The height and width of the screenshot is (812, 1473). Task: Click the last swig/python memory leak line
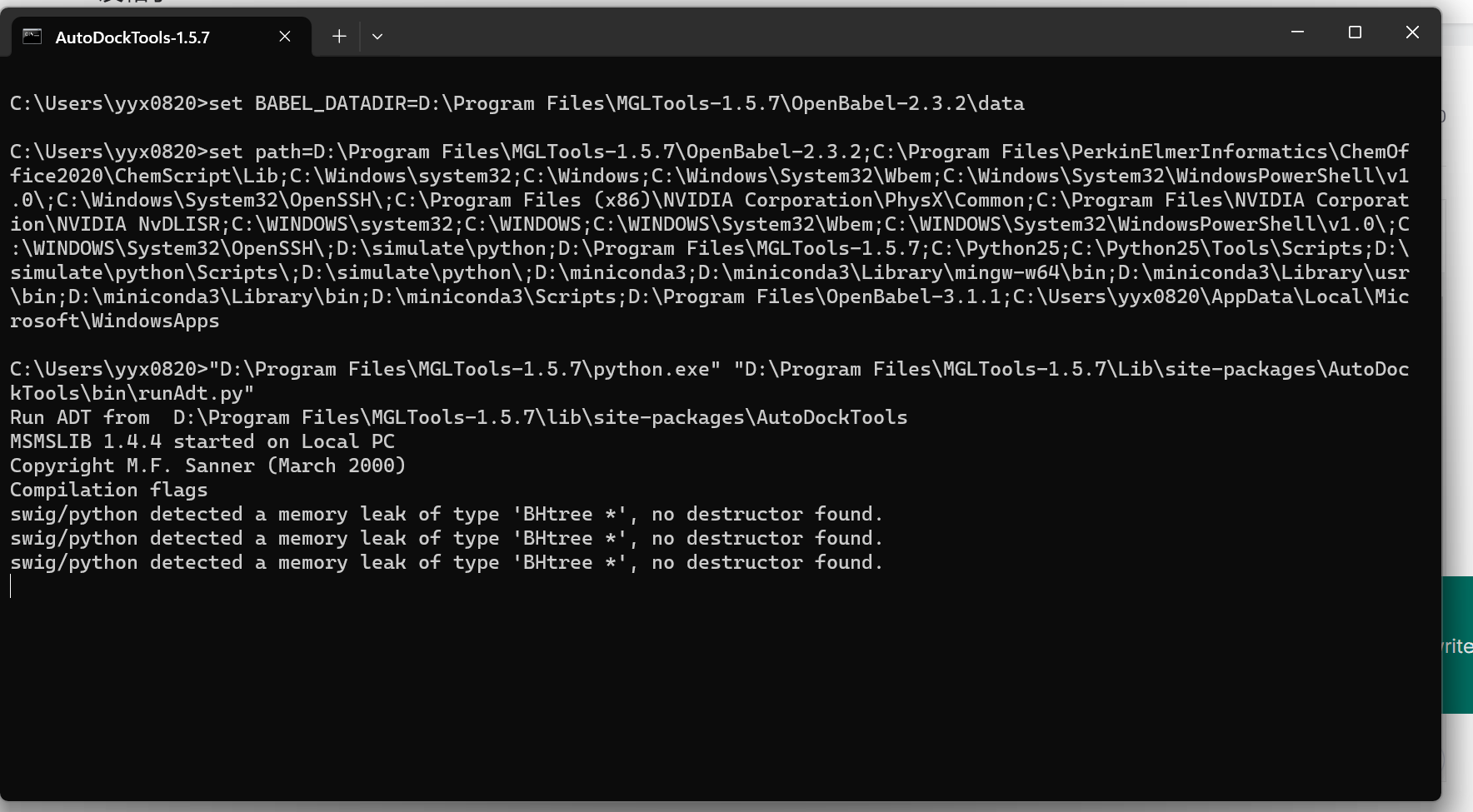point(446,562)
